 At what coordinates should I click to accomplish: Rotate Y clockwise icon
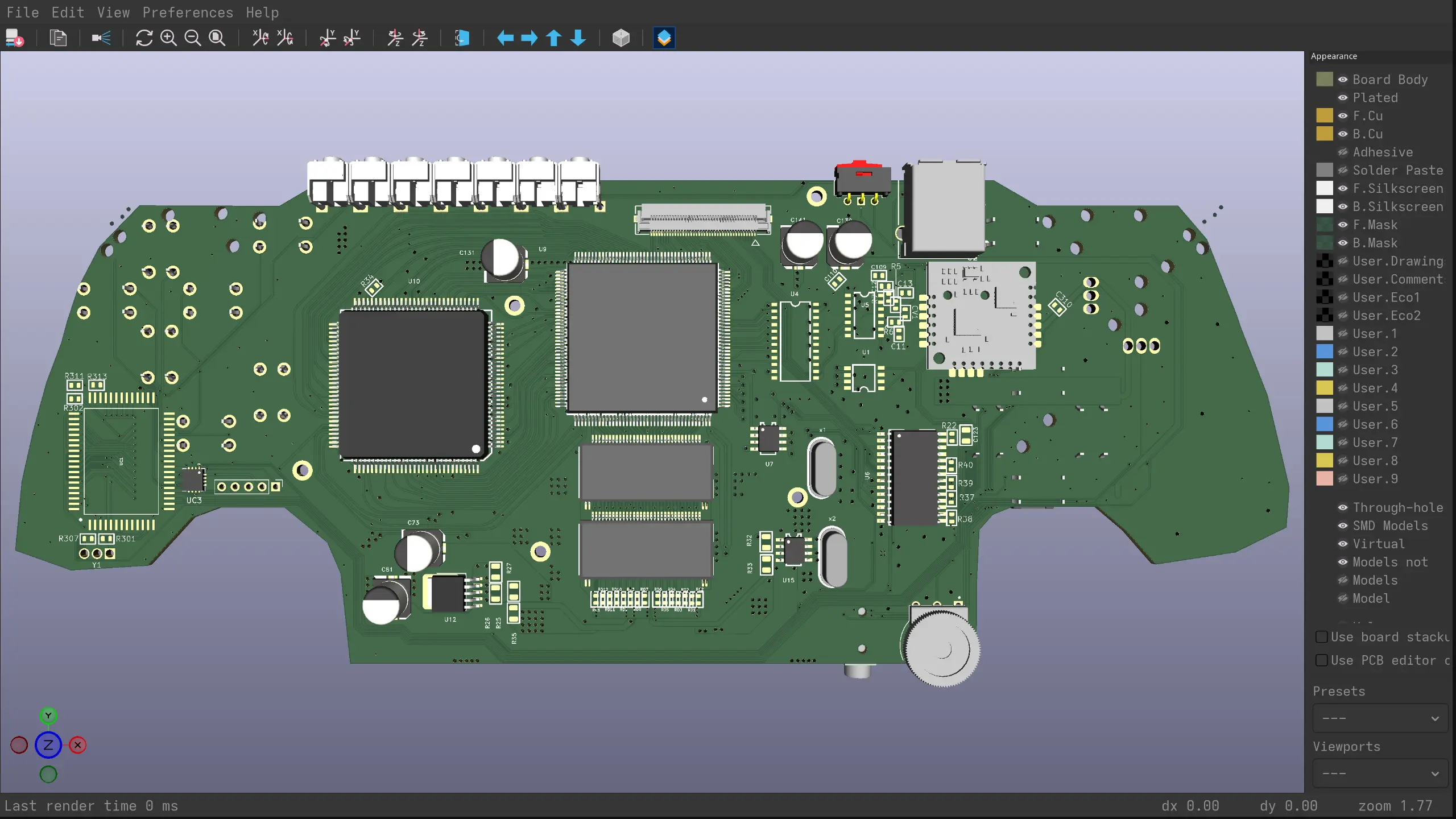(x=328, y=38)
